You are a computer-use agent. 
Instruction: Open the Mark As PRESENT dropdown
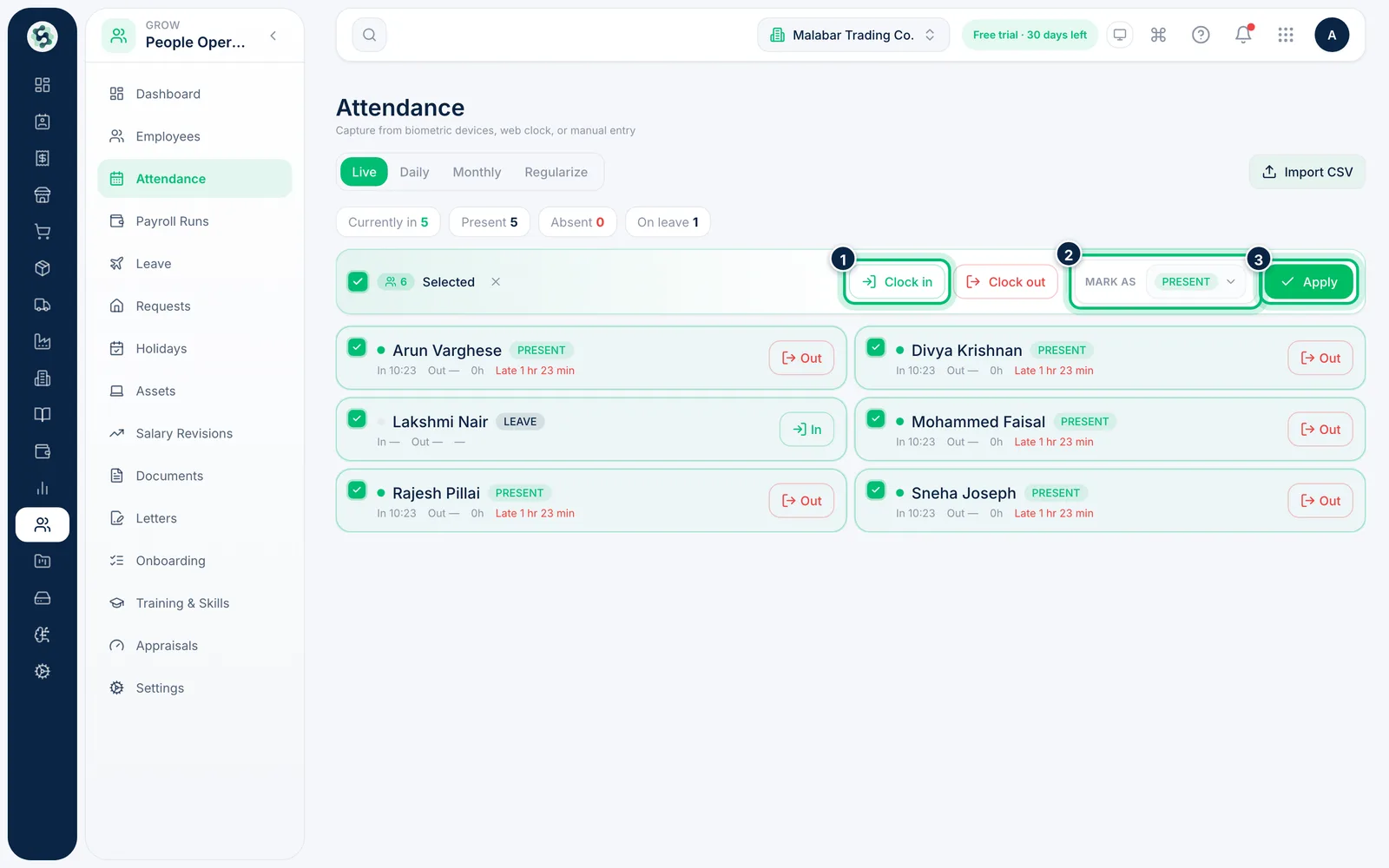1197,281
